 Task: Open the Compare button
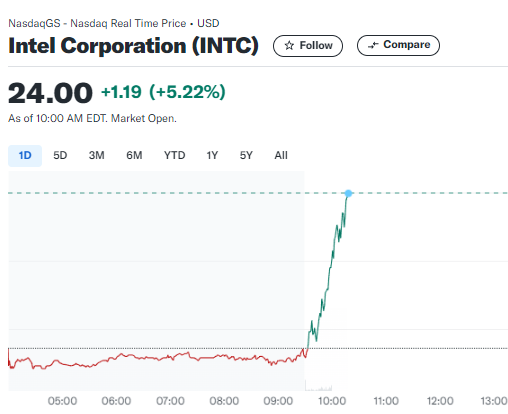click(x=398, y=45)
